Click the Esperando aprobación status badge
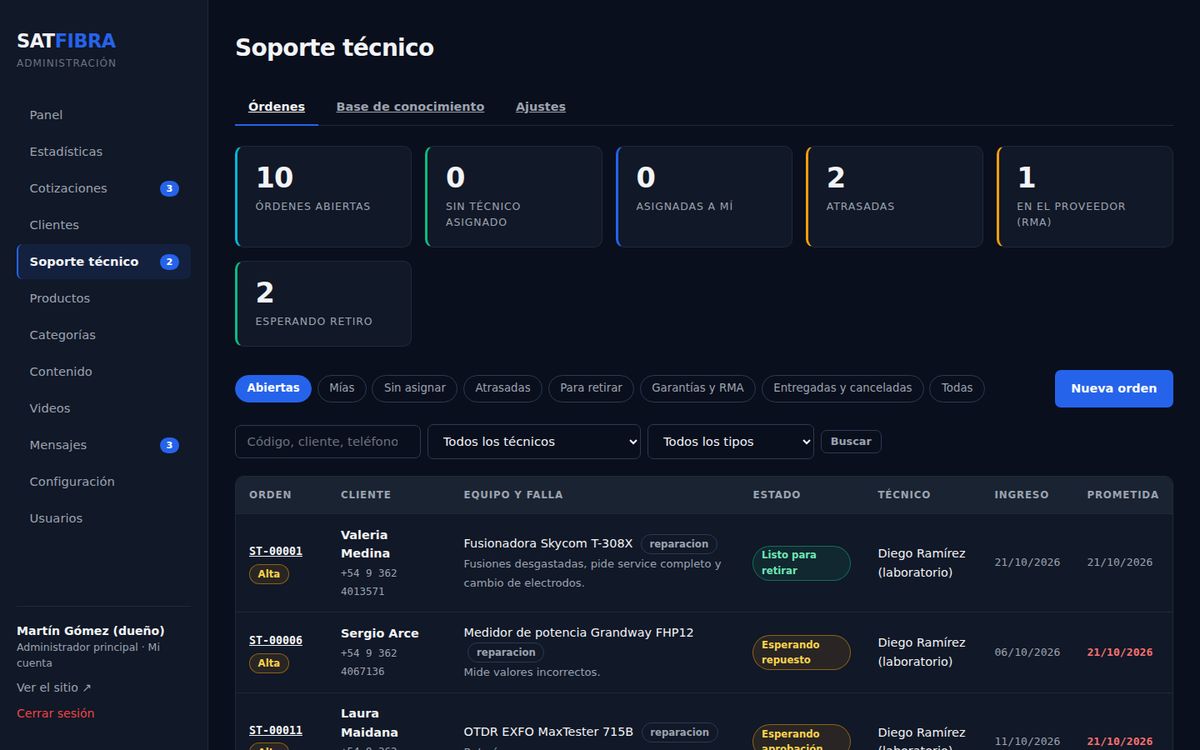Image resolution: width=1200 pixels, height=750 pixels. point(802,740)
